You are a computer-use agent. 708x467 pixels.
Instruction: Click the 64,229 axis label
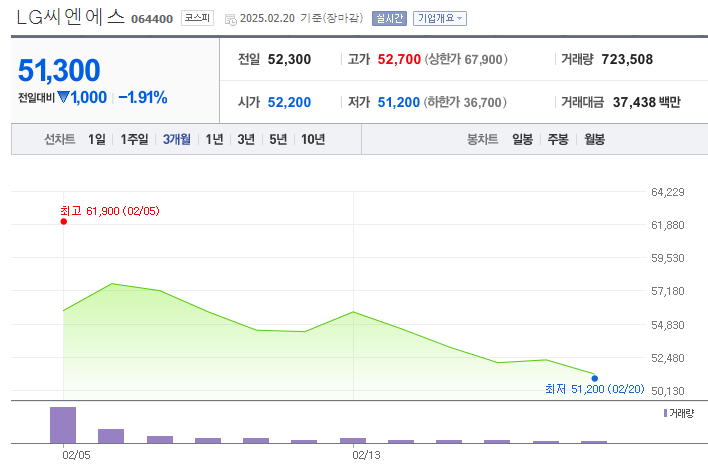(668, 192)
